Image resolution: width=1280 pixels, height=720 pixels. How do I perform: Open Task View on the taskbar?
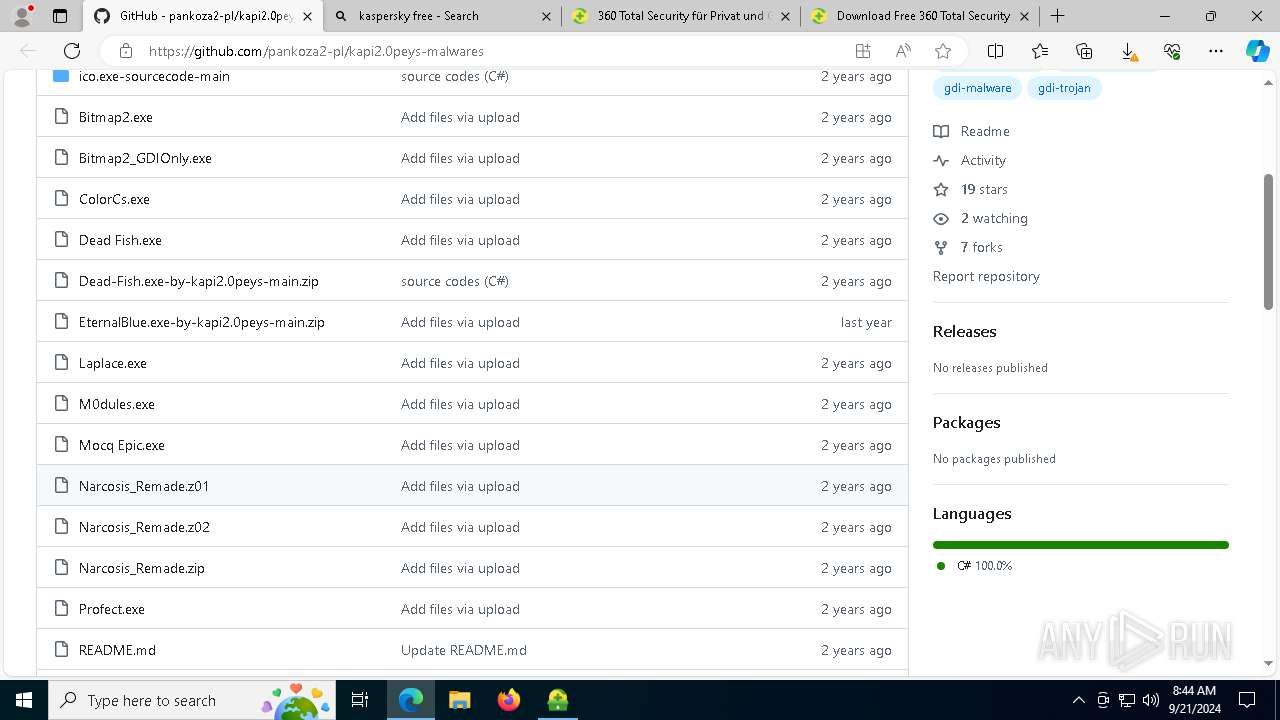coord(360,700)
